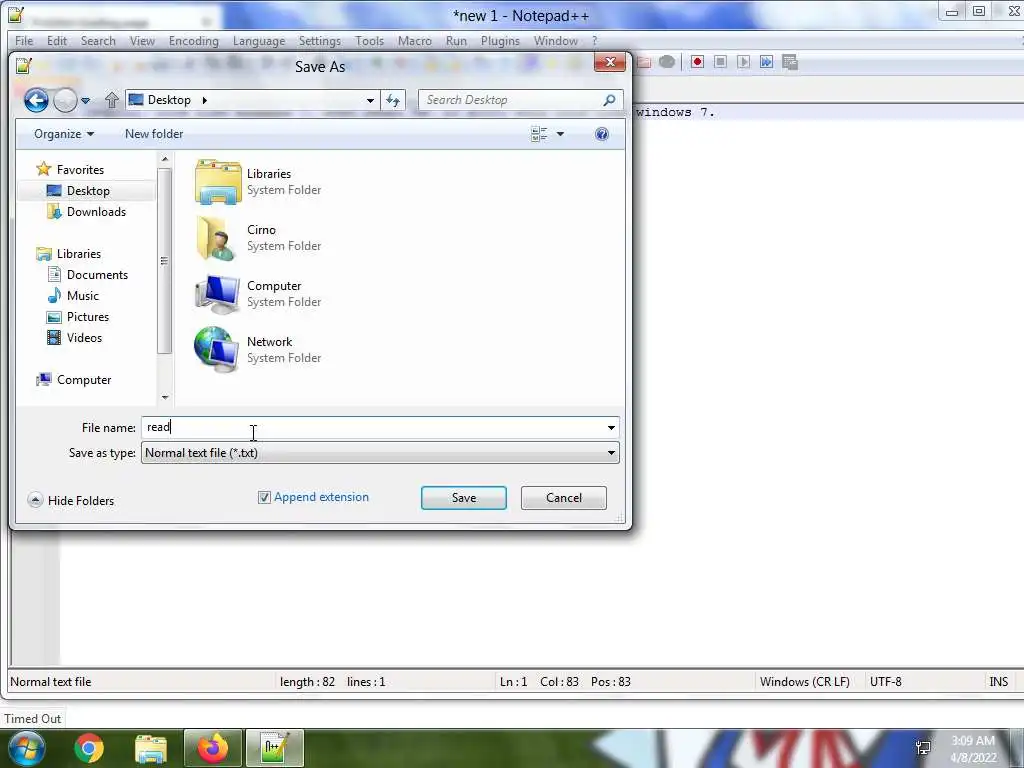
Task: Open the Windows Start button
Action: (27, 748)
